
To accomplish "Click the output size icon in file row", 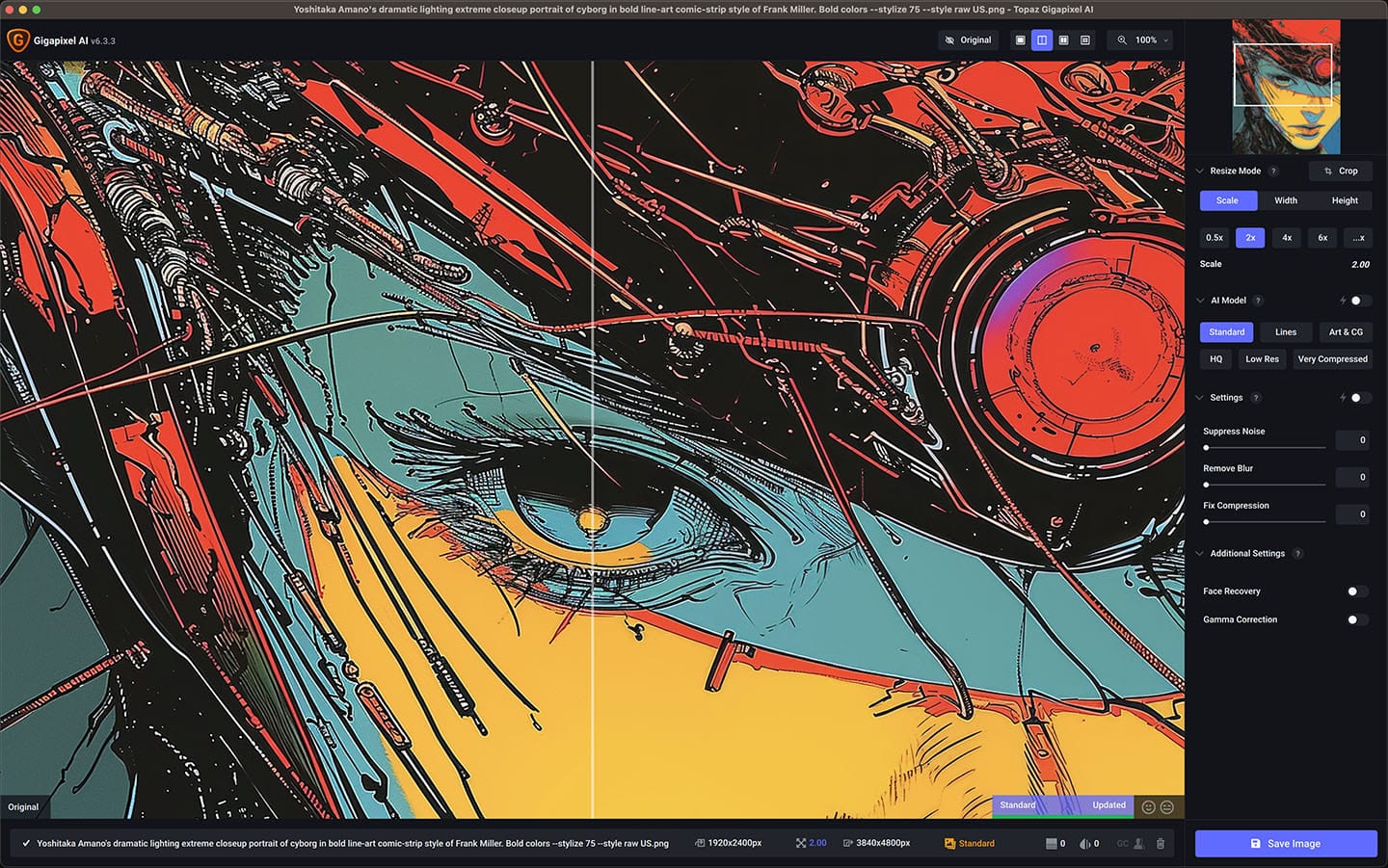I will 847,844.
